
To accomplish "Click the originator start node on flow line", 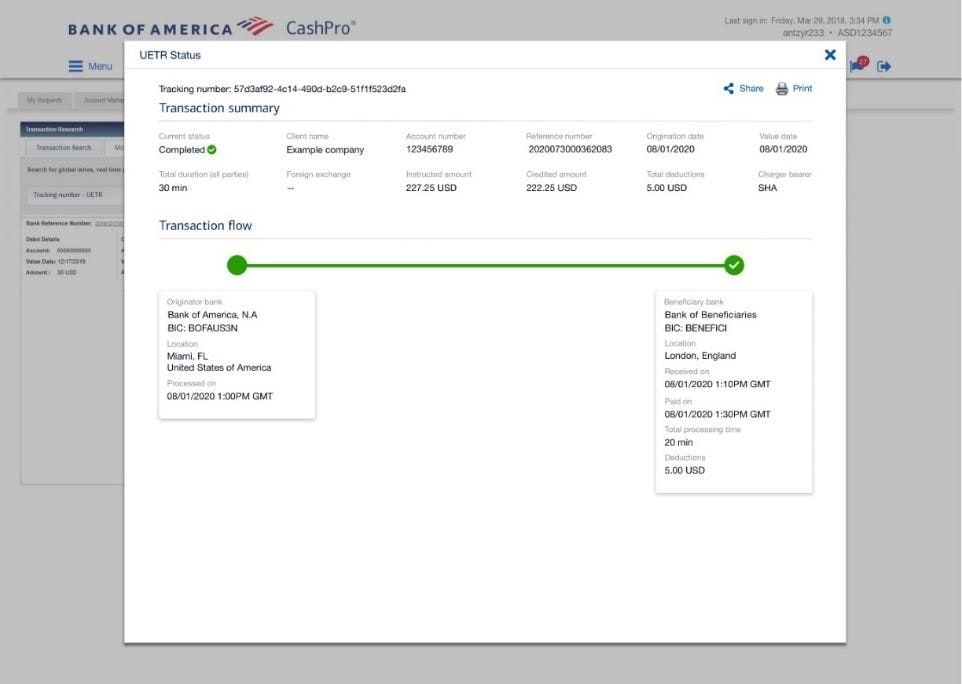I will coord(237,265).
